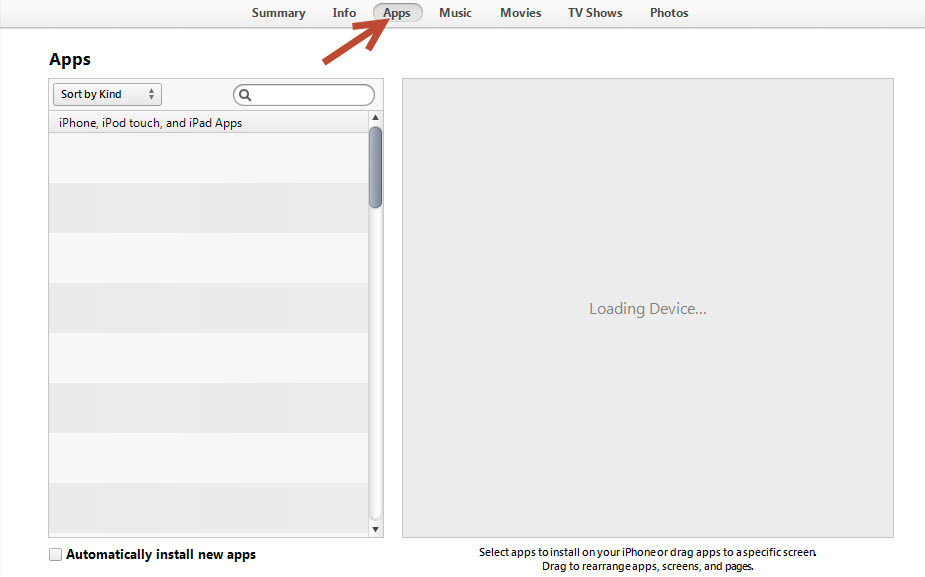Open the Movies tab
This screenshot has width=925, height=577.
(x=520, y=13)
